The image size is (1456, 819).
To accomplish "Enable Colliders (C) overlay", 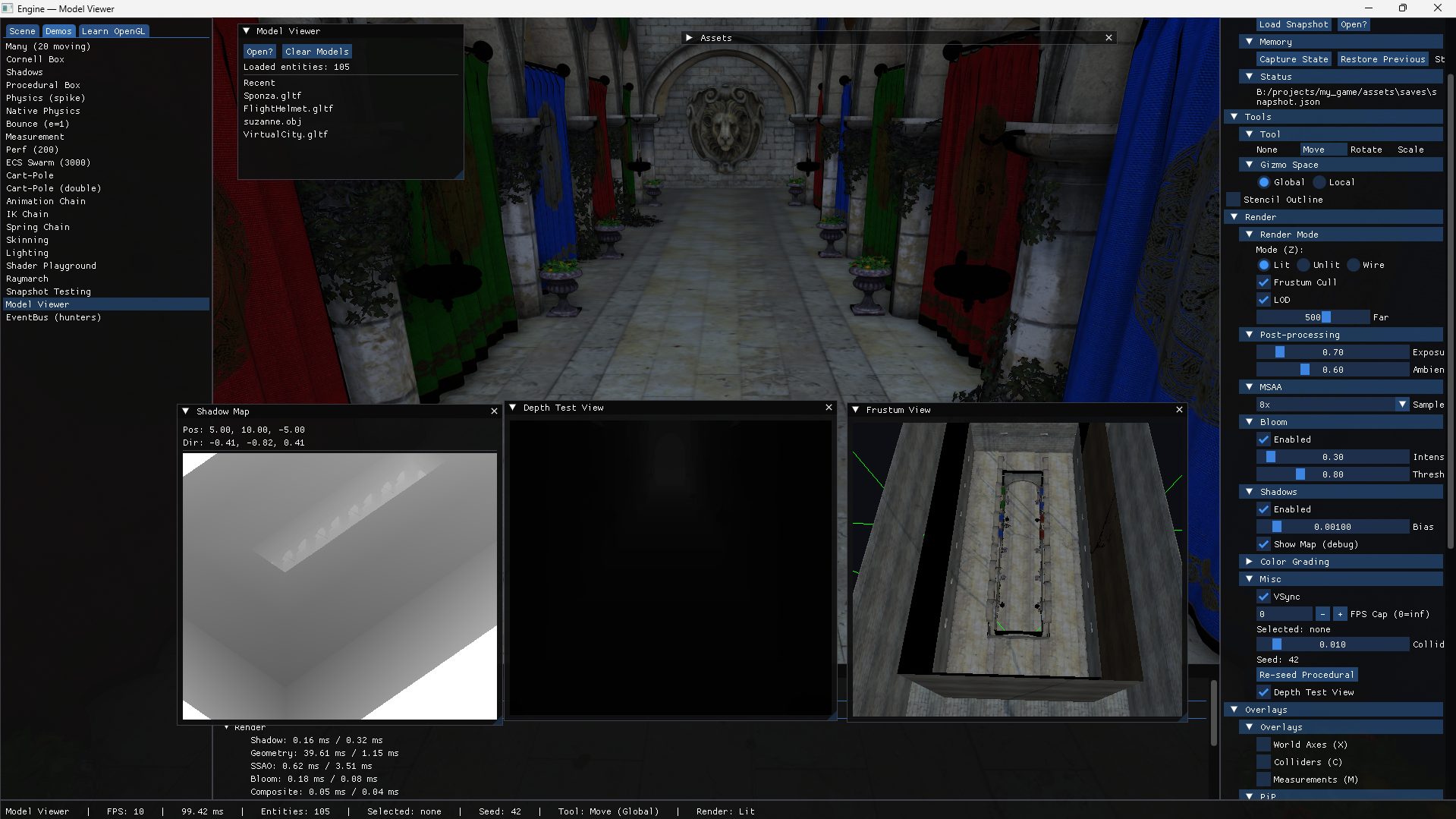I will click(1264, 762).
